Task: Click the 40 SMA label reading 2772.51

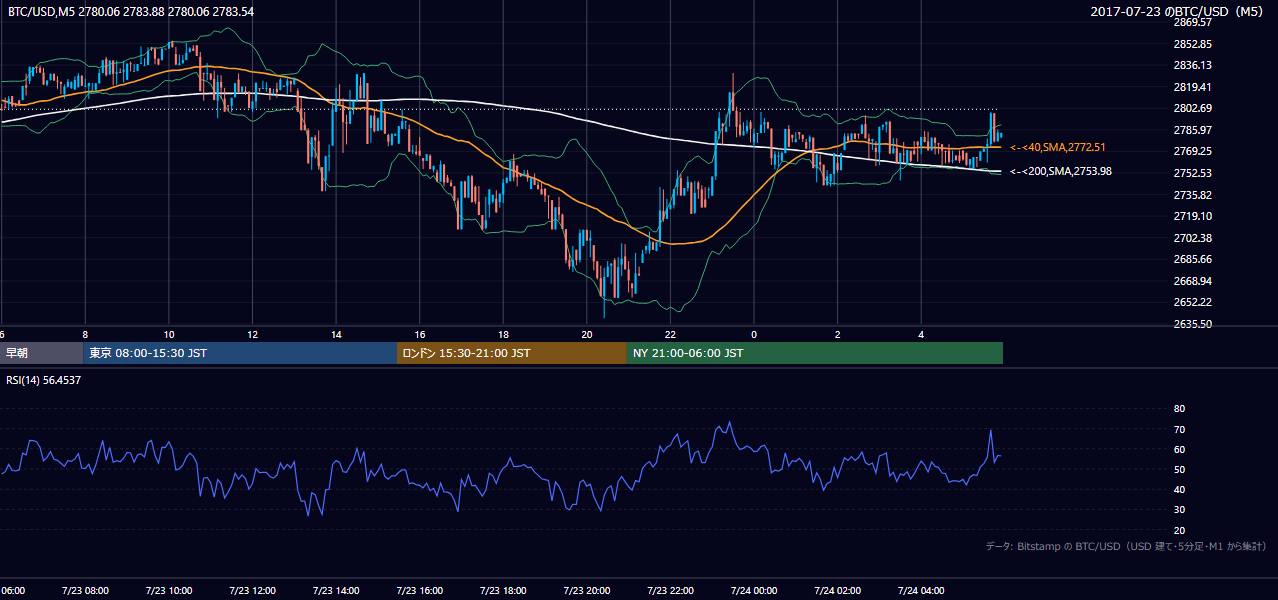Action: point(1058,148)
